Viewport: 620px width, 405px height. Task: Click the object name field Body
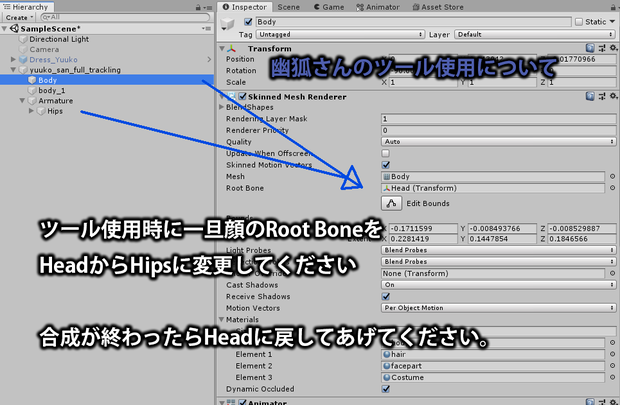pos(413,22)
